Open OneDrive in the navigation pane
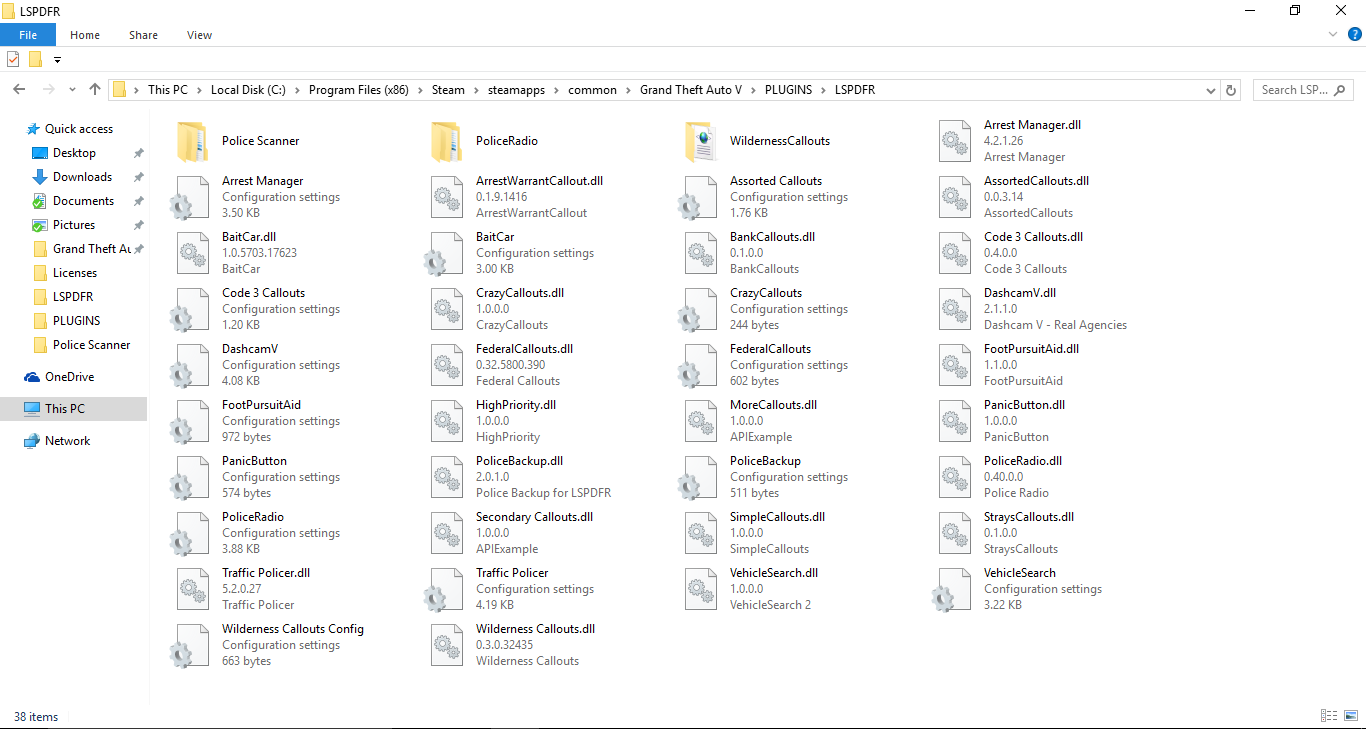 tap(69, 377)
